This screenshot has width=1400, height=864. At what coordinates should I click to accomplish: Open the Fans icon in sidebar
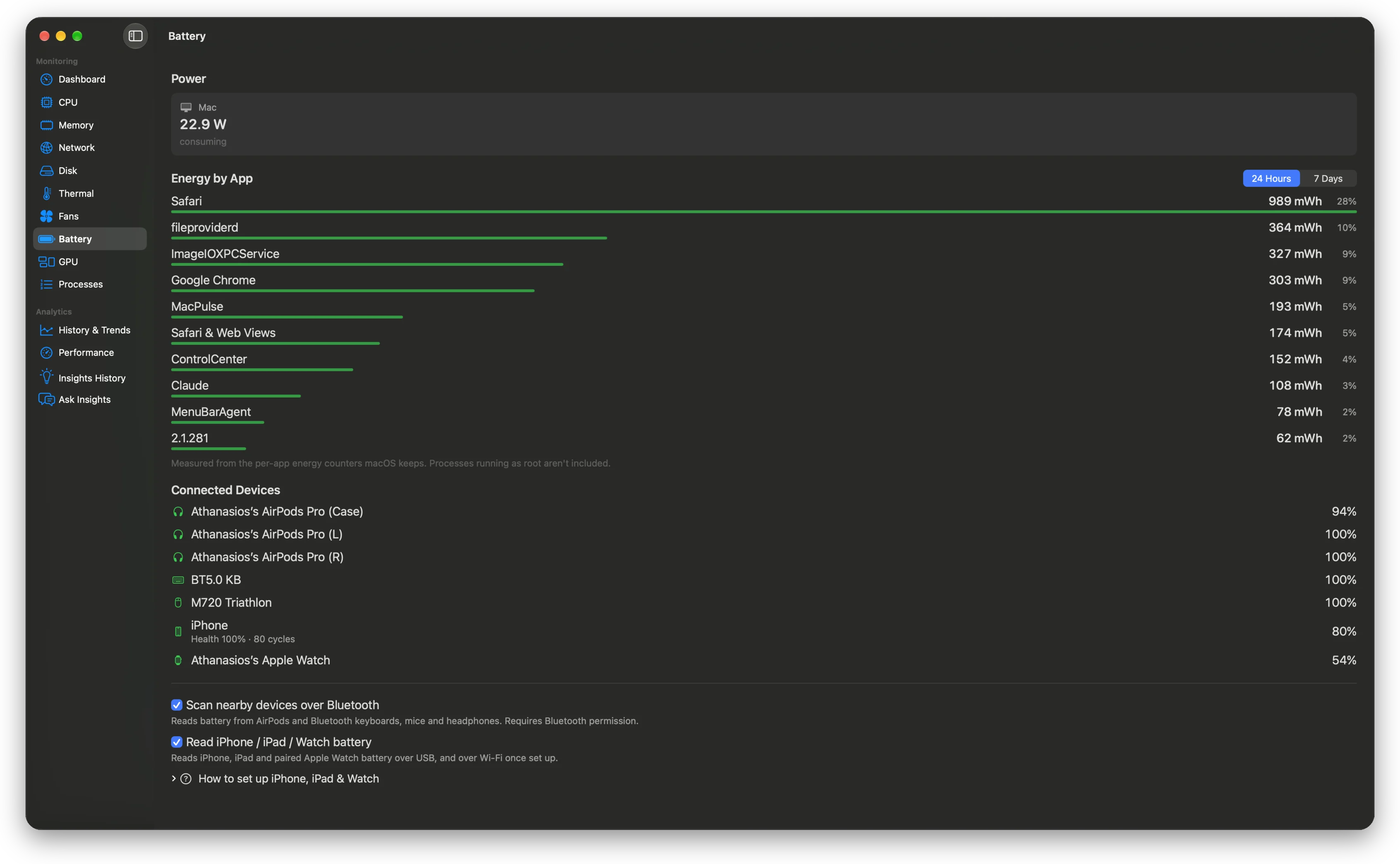(46, 216)
